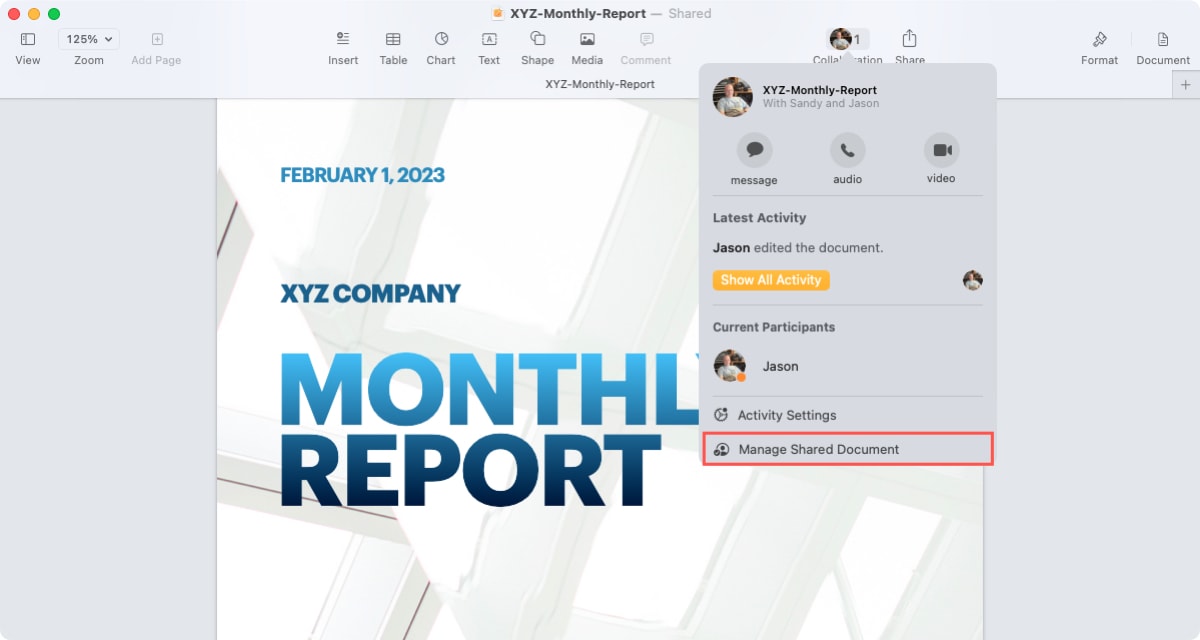The height and width of the screenshot is (640, 1200).
Task: Insert a Text box
Action: (x=489, y=41)
